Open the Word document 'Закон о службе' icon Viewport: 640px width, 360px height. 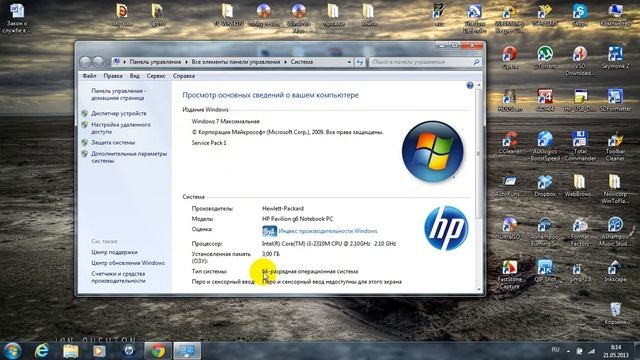pyautogui.click(x=16, y=18)
